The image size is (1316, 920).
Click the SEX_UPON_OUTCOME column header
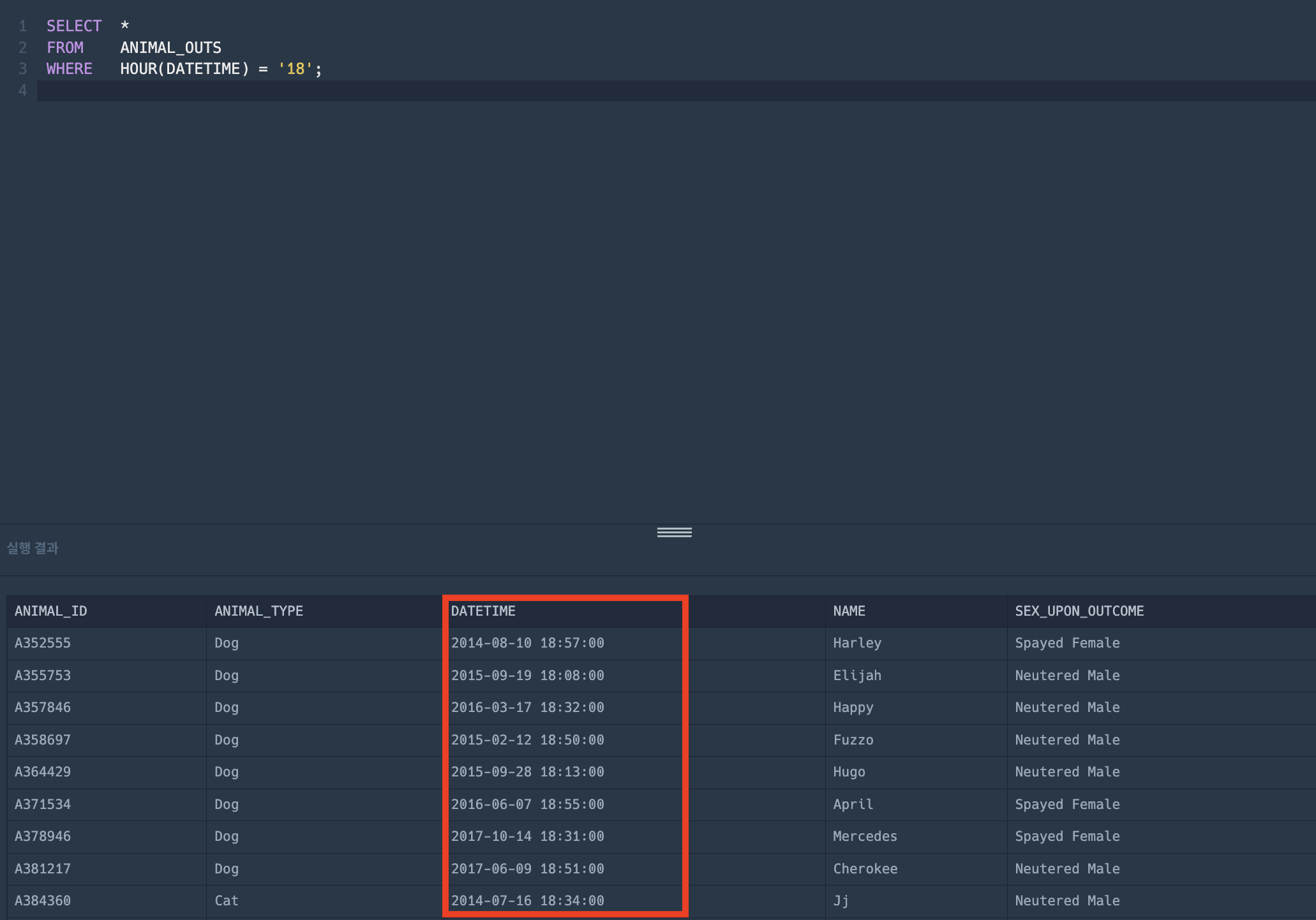(x=1079, y=611)
